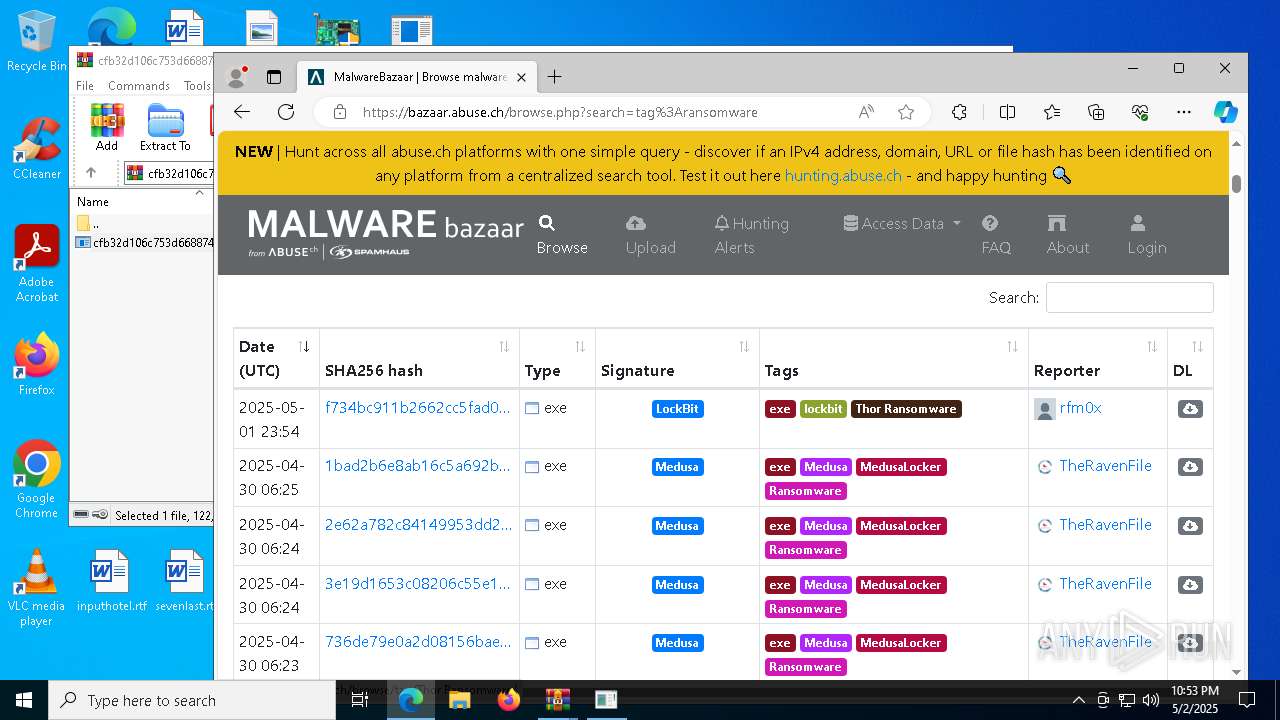This screenshot has width=1280, height=720.
Task: Launch Copilot sidebar in Edge
Action: point(1226,112)
